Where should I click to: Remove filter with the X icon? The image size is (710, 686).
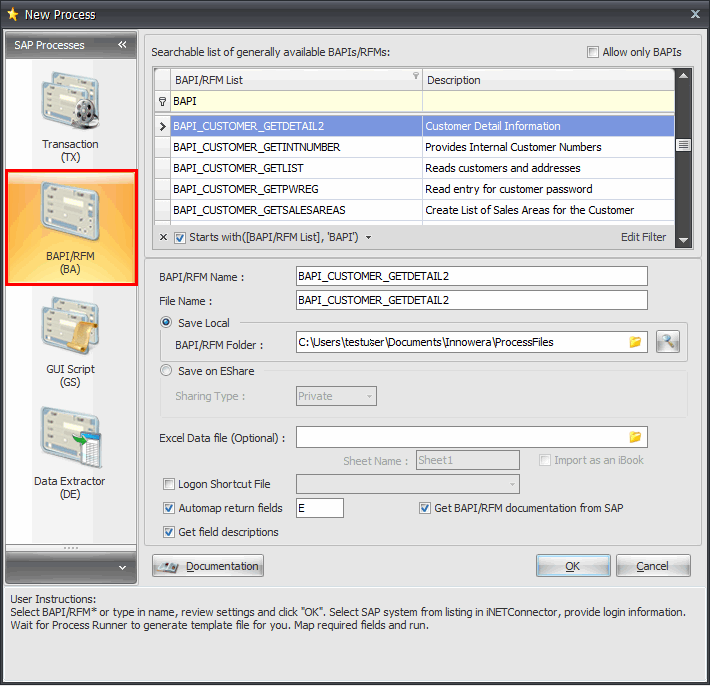pos(164,237)
